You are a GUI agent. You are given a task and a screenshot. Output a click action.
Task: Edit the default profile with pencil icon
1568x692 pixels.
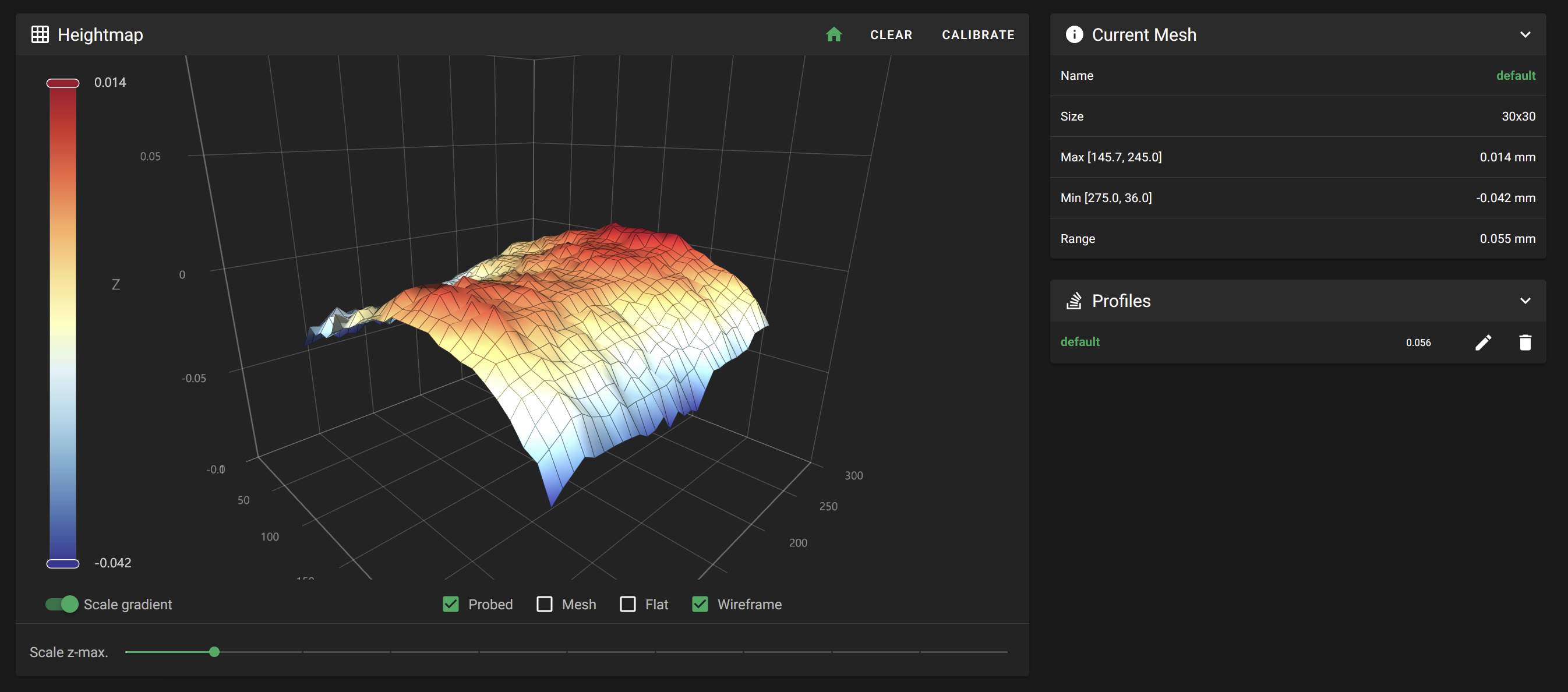pos(1483,343)
